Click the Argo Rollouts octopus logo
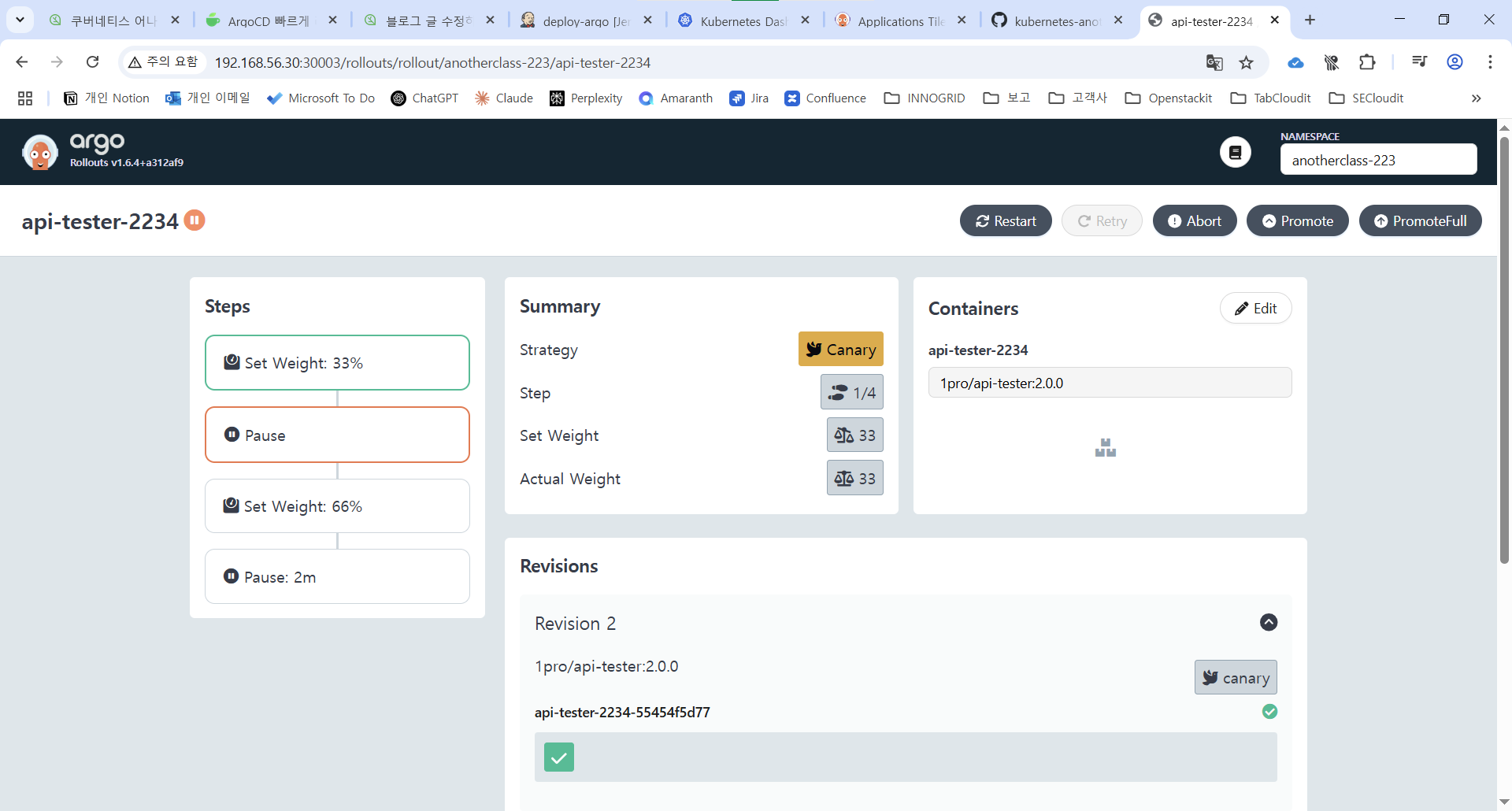Screen dimensions: 1512x811 40,152
